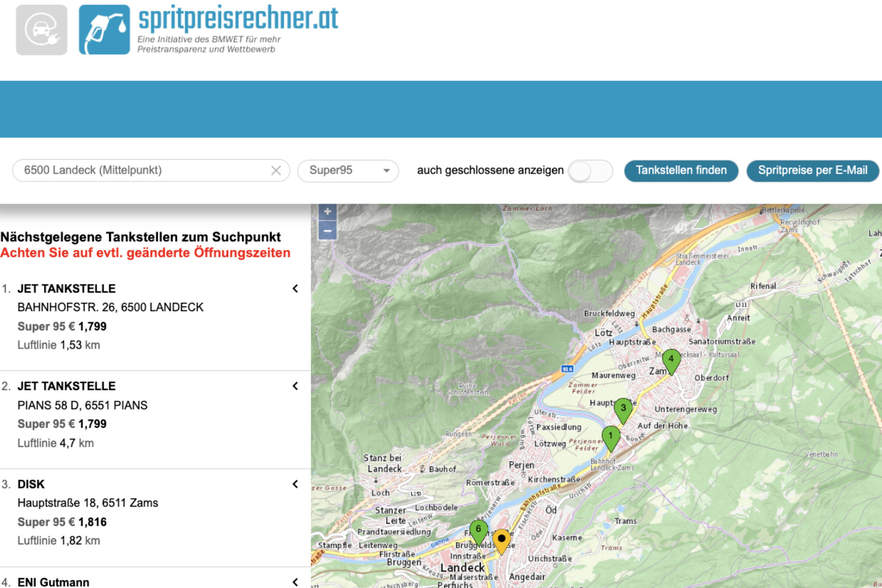Screen dimensions: 882x588
Task: Zoom in the map with plus button
Action: click(x=327, y=212)
